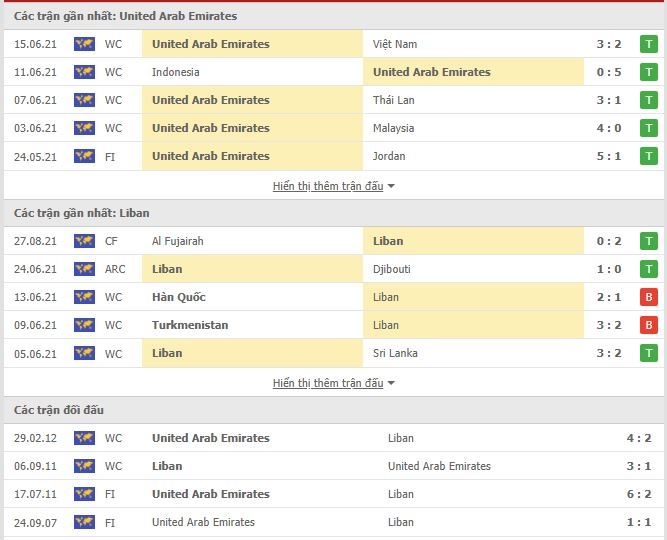Viewport: 667px width, 540px height.
Task: Open the 0 : 5 score for Indonesia match
Action: 609,72
